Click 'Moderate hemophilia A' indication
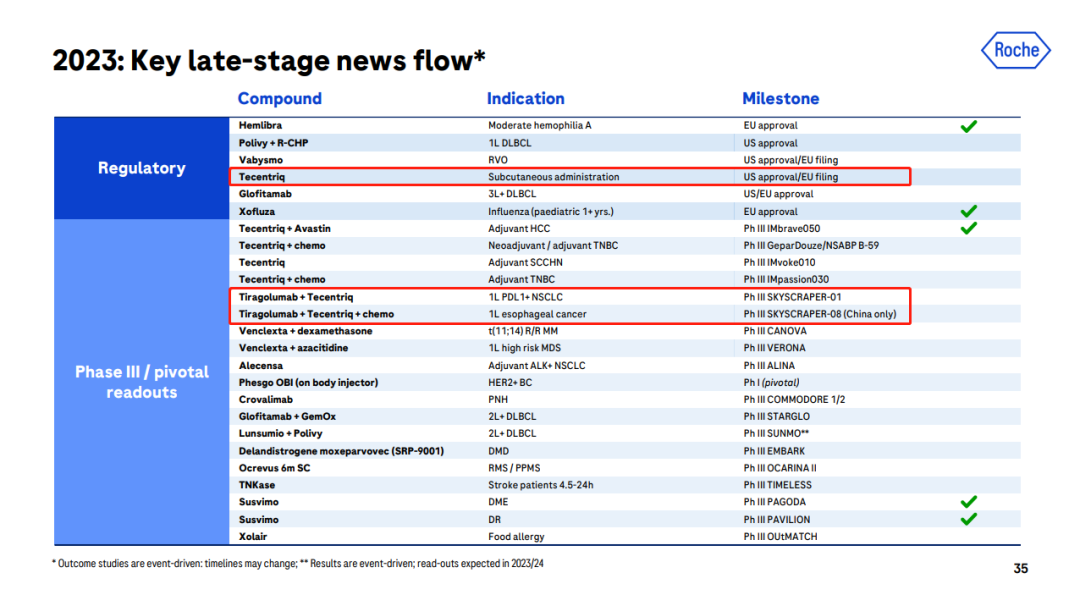1080x606 pixels. 539,125
